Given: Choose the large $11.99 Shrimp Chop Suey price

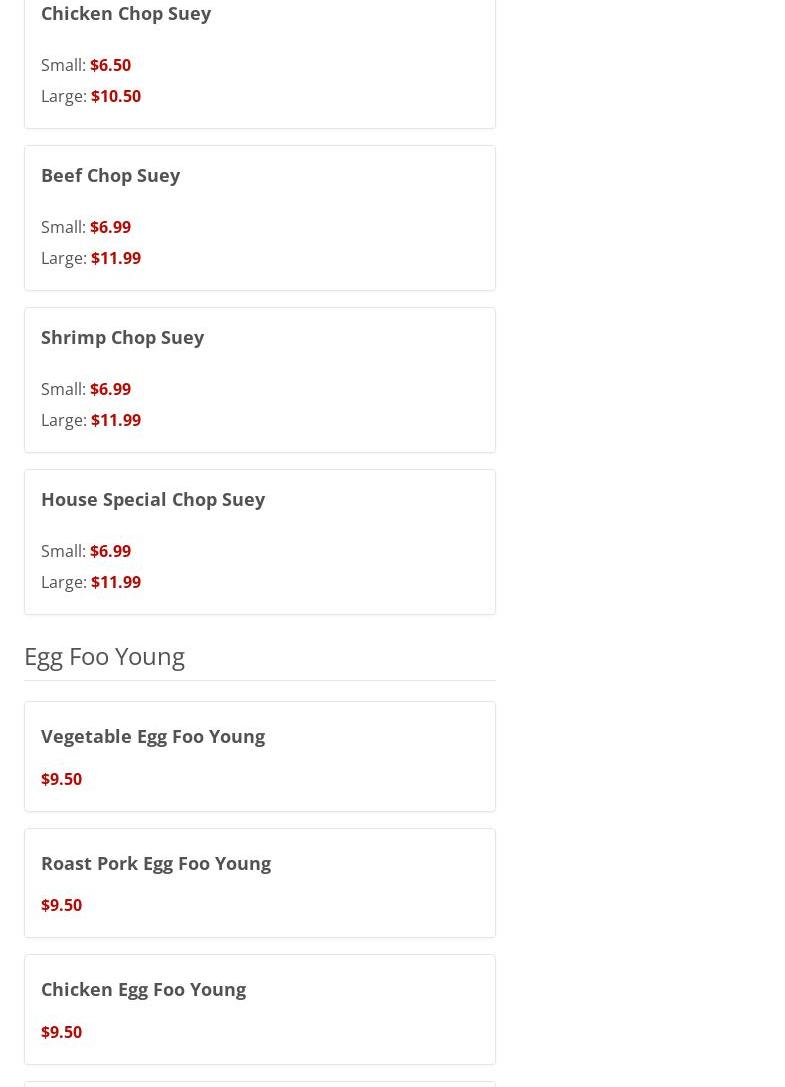Looking at the screenshot, I should pyautogui.click(x=116, y=420).
